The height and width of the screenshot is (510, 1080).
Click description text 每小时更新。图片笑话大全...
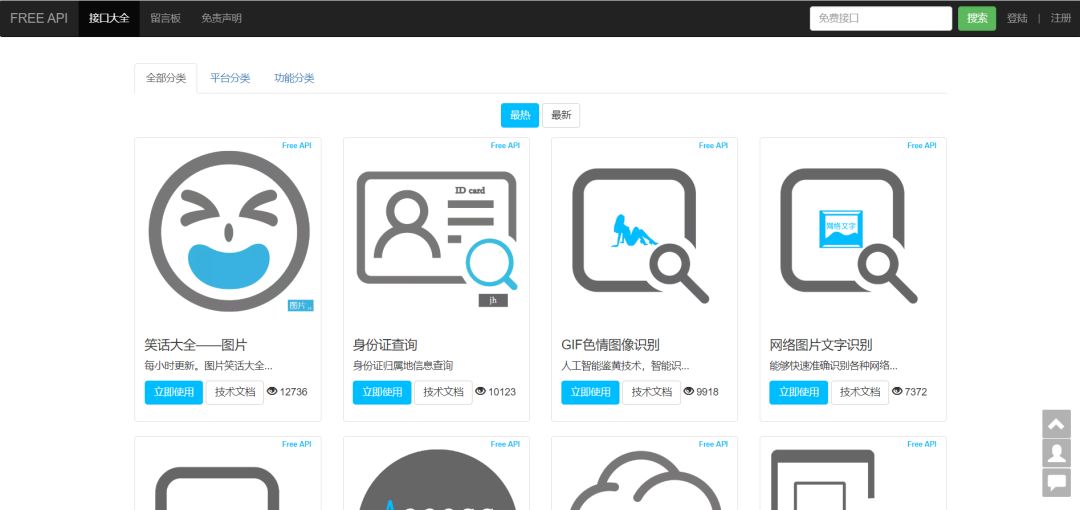(209, 365)
